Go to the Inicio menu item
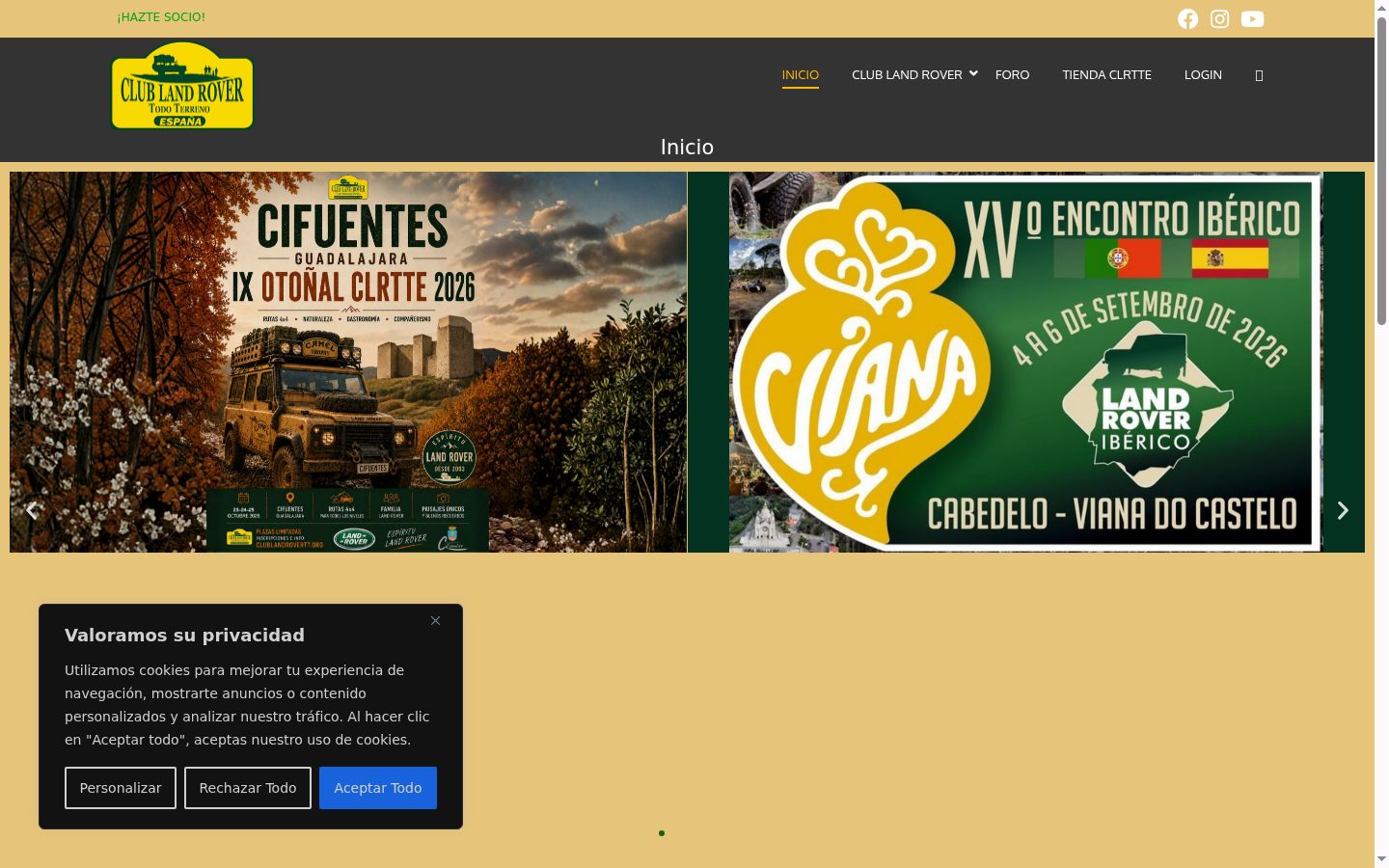This screenshot has width=1389, height=868. 801,75
